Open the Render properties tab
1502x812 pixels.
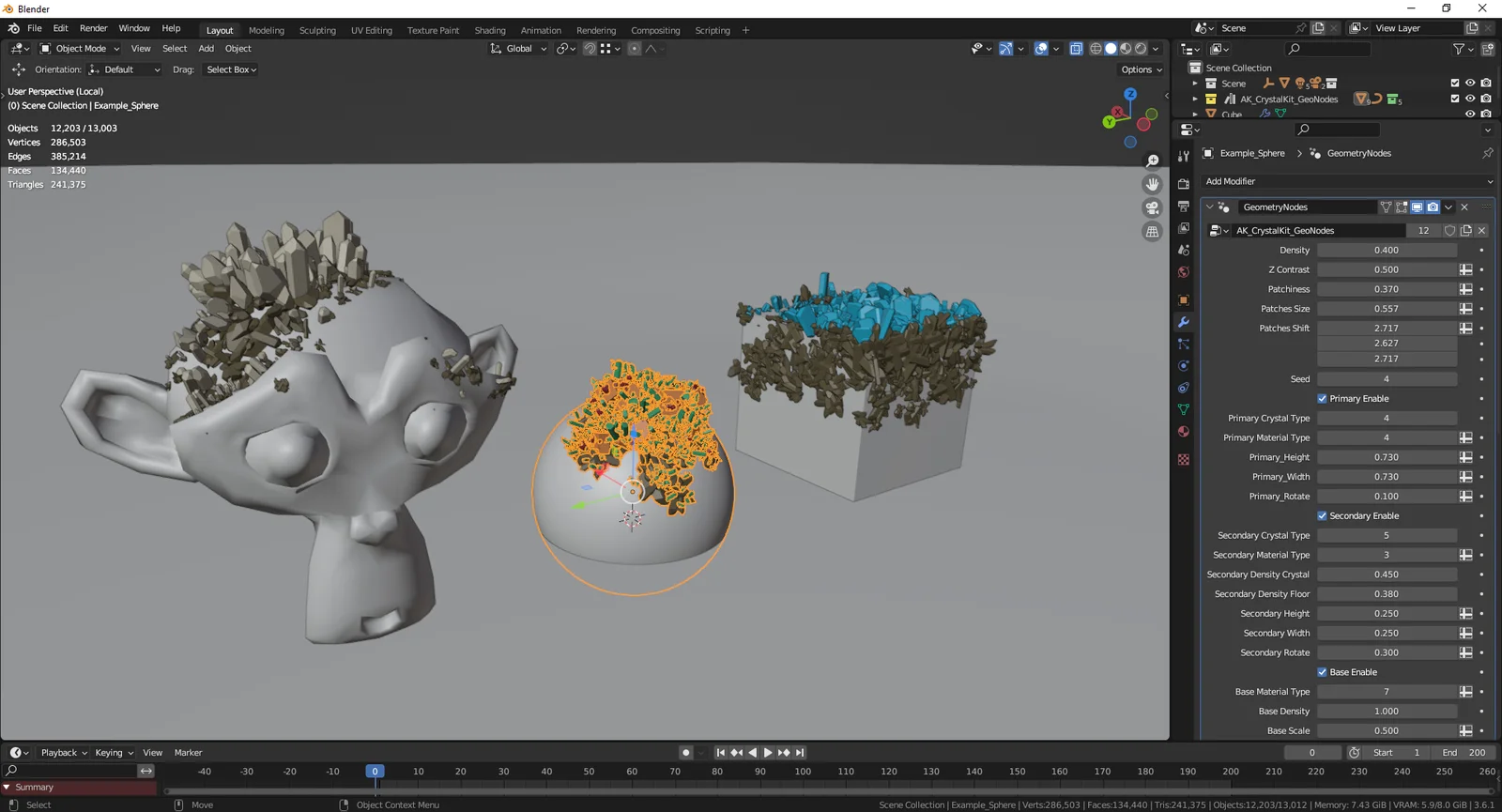[x=1184, y=184]
